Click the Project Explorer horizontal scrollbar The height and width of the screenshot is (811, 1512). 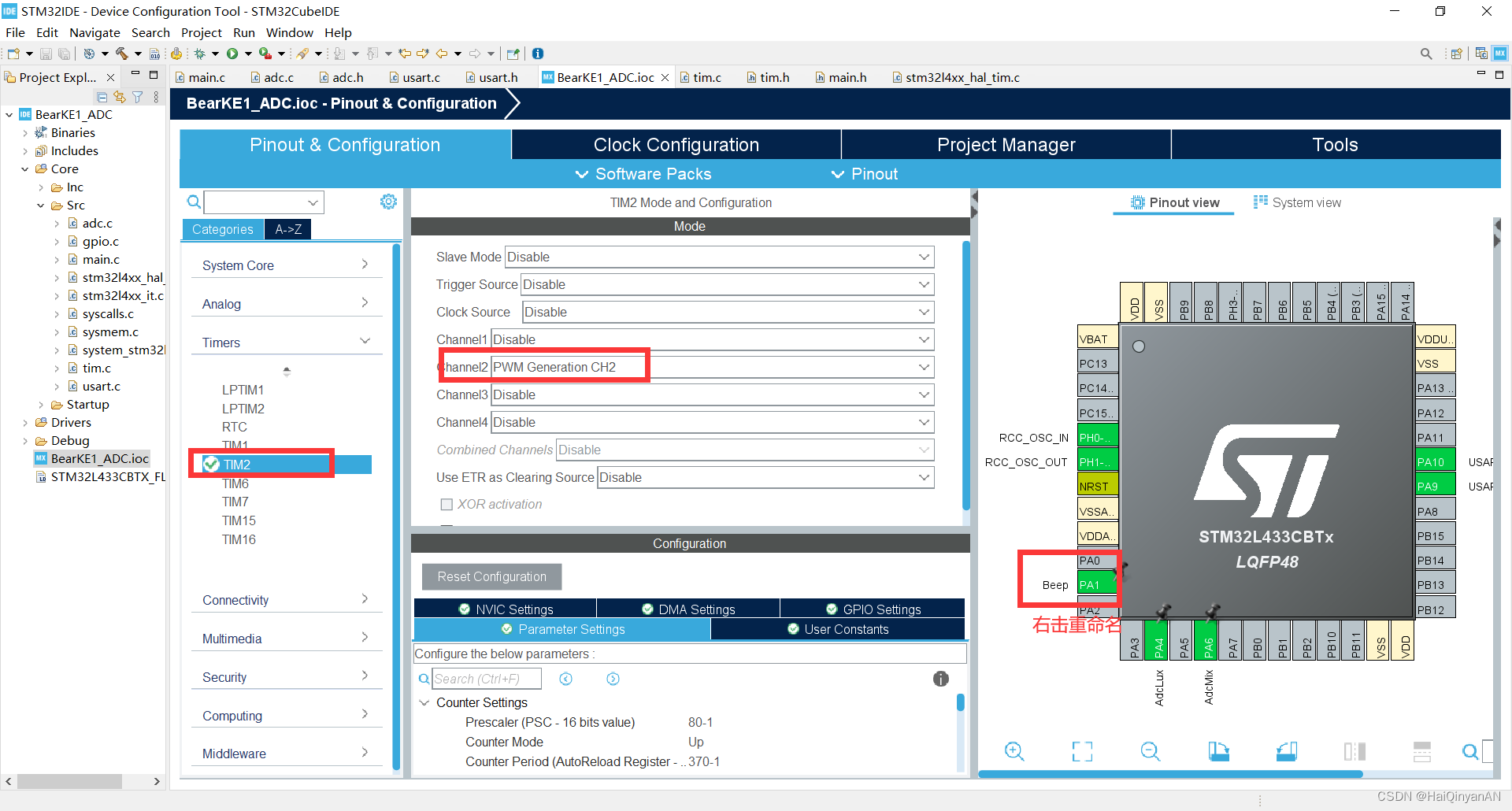pyautogui.click(x=69, y=781)
